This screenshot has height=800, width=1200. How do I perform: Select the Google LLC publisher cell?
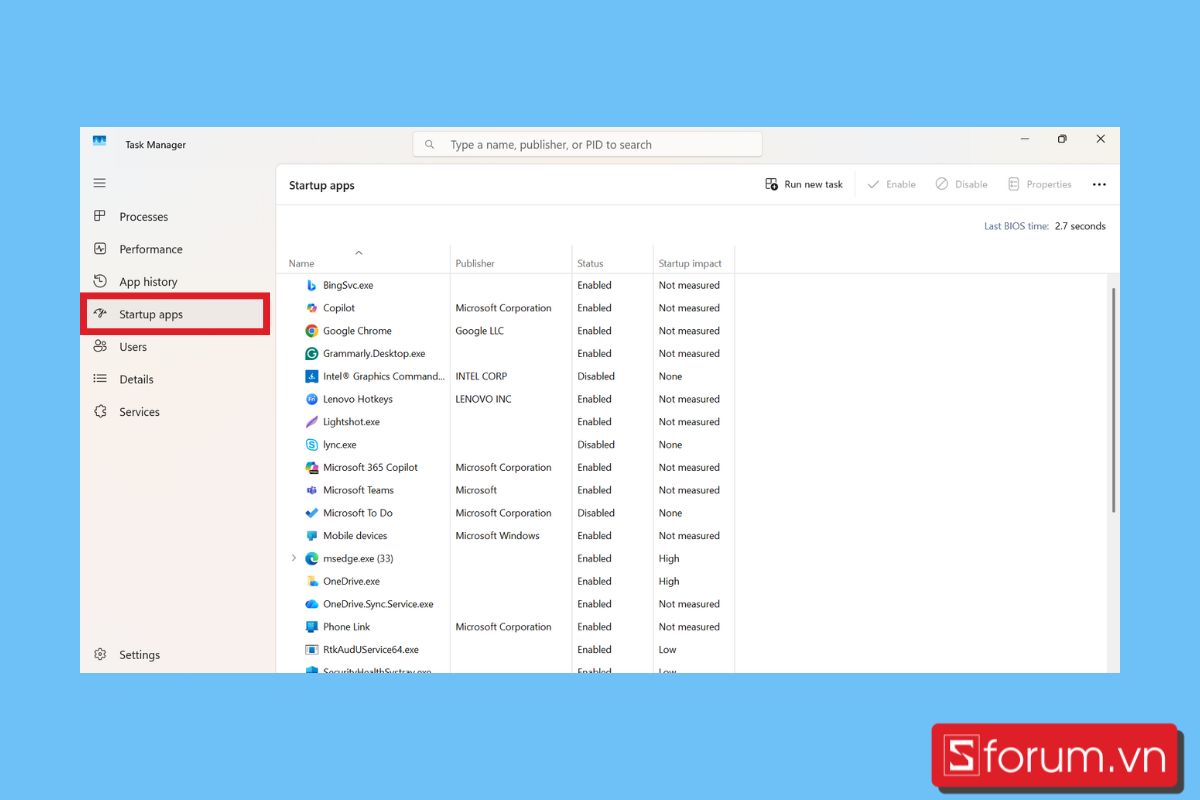tap(480, 331)
